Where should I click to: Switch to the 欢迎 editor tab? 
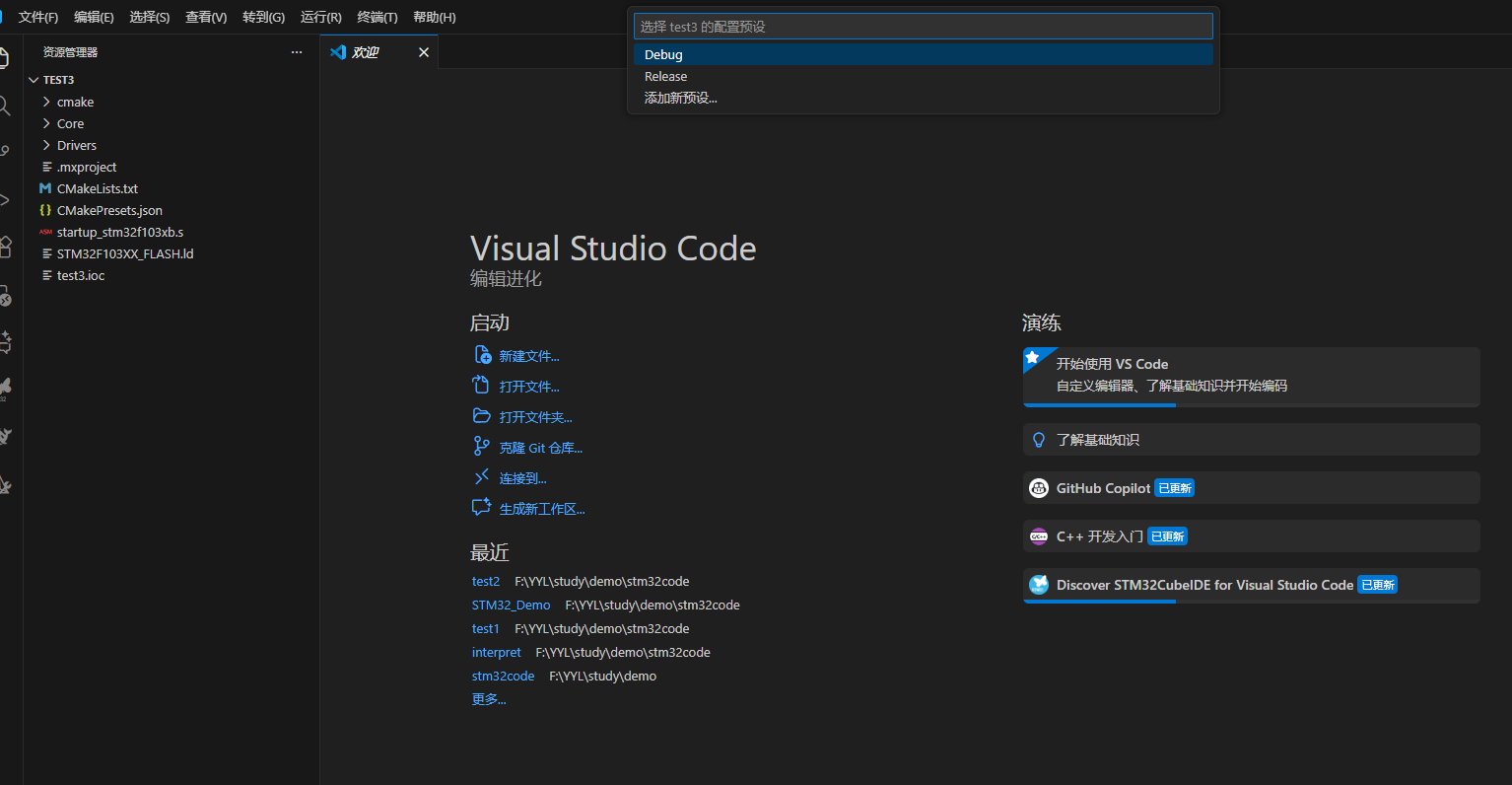click(x=379, y=52)
